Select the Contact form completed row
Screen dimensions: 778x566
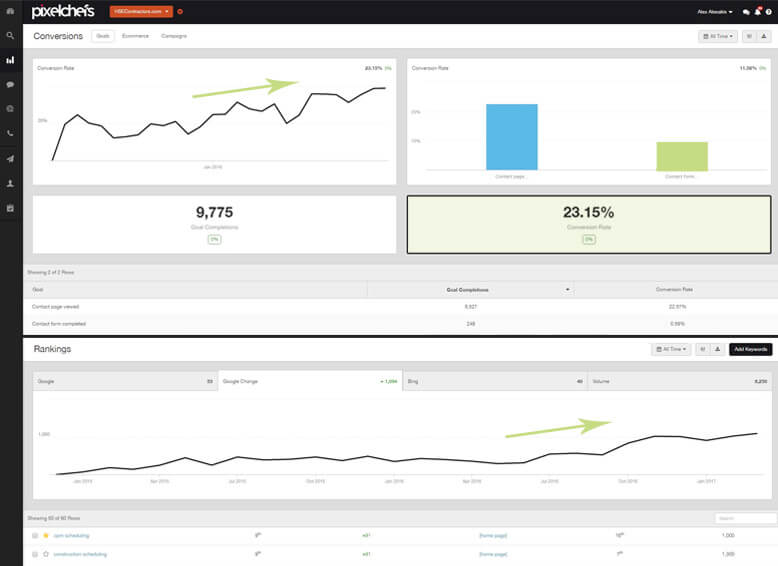[400, 324]
